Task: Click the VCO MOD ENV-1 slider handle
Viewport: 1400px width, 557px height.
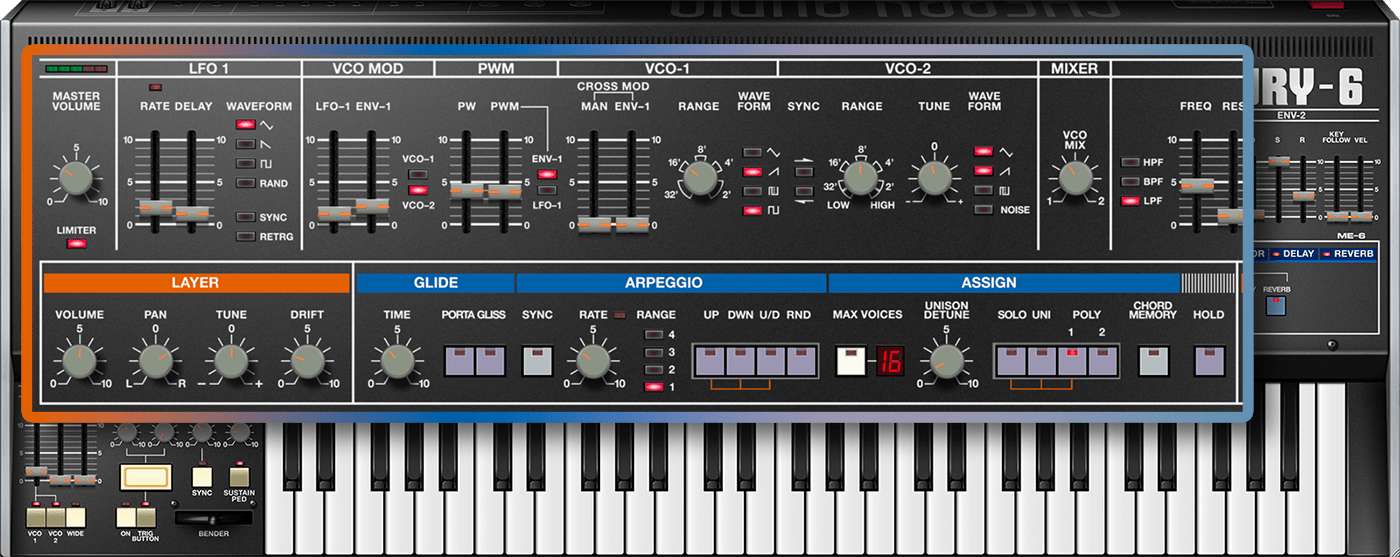Action: 372,206
